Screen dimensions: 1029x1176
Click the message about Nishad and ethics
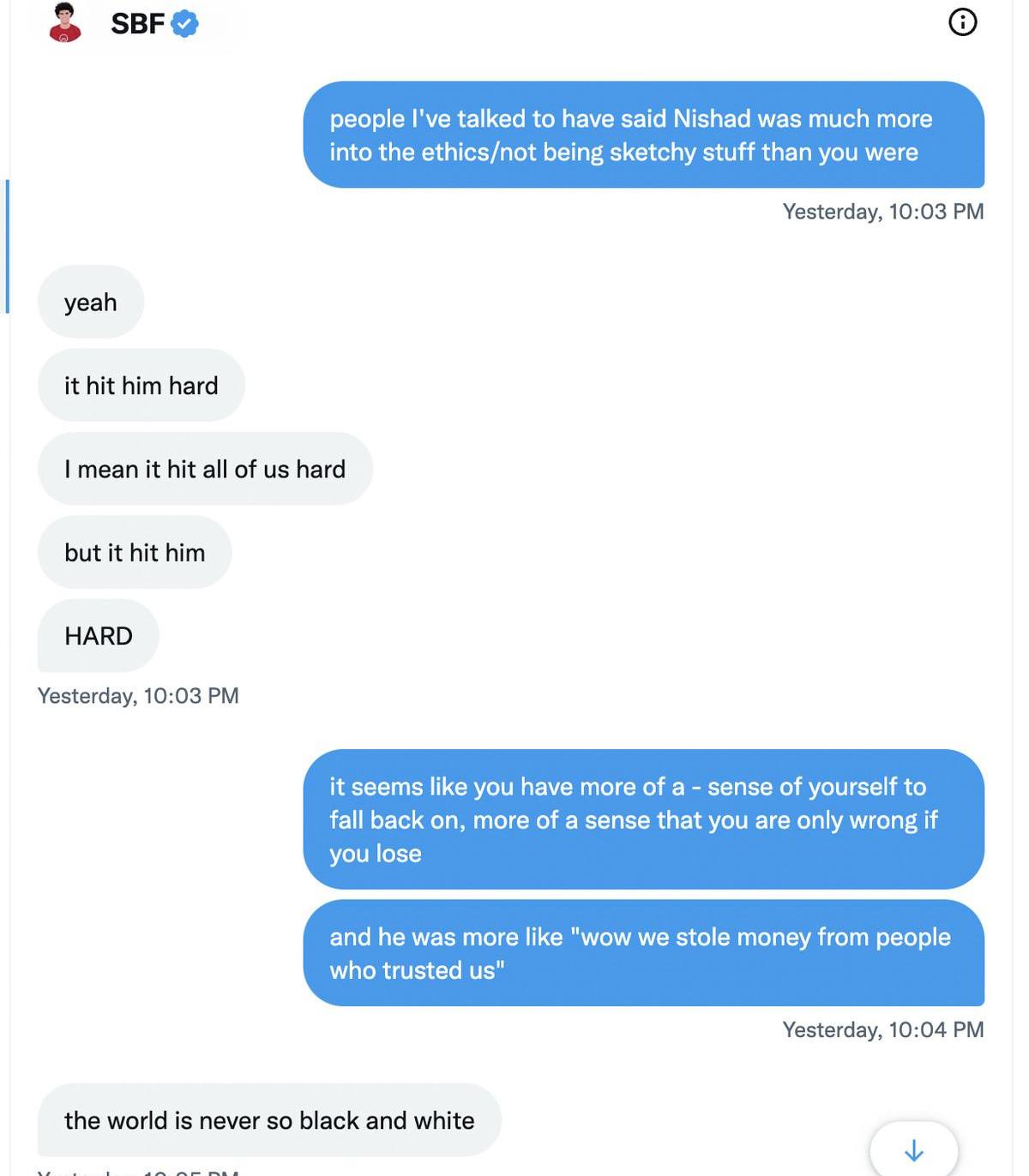pos(643,135)
